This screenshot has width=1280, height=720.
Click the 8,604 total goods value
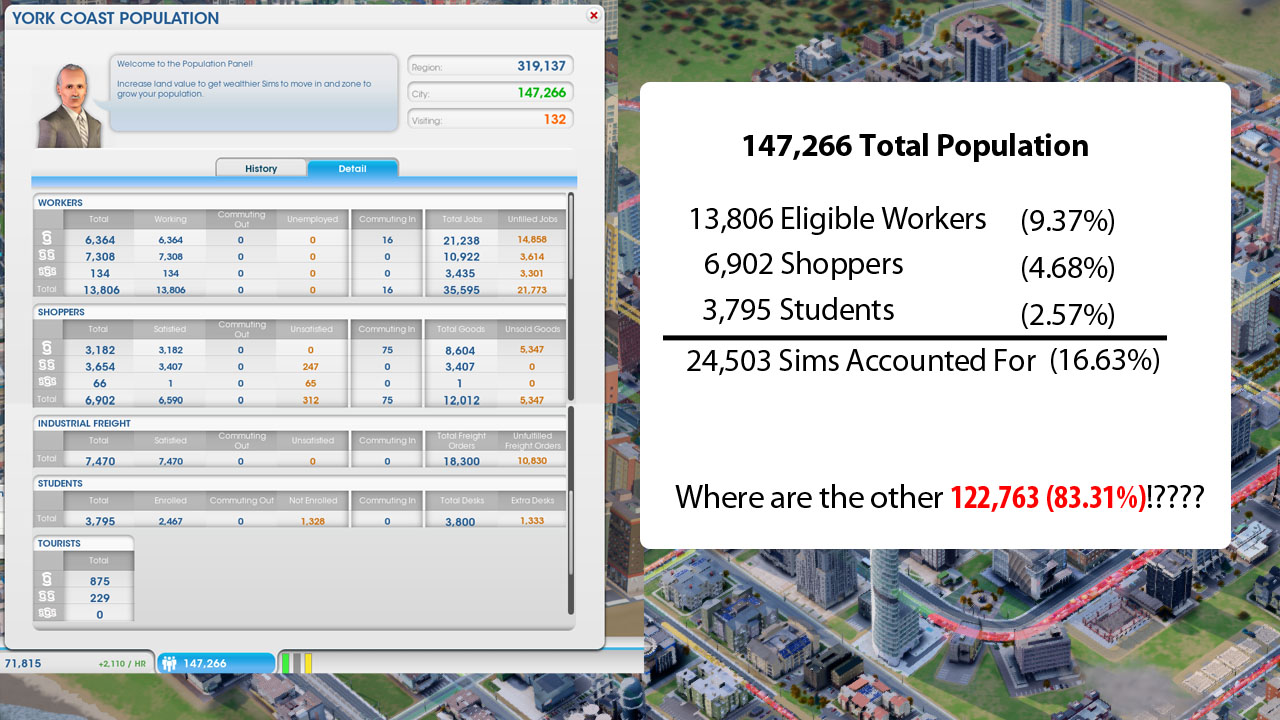click(460, 351)
